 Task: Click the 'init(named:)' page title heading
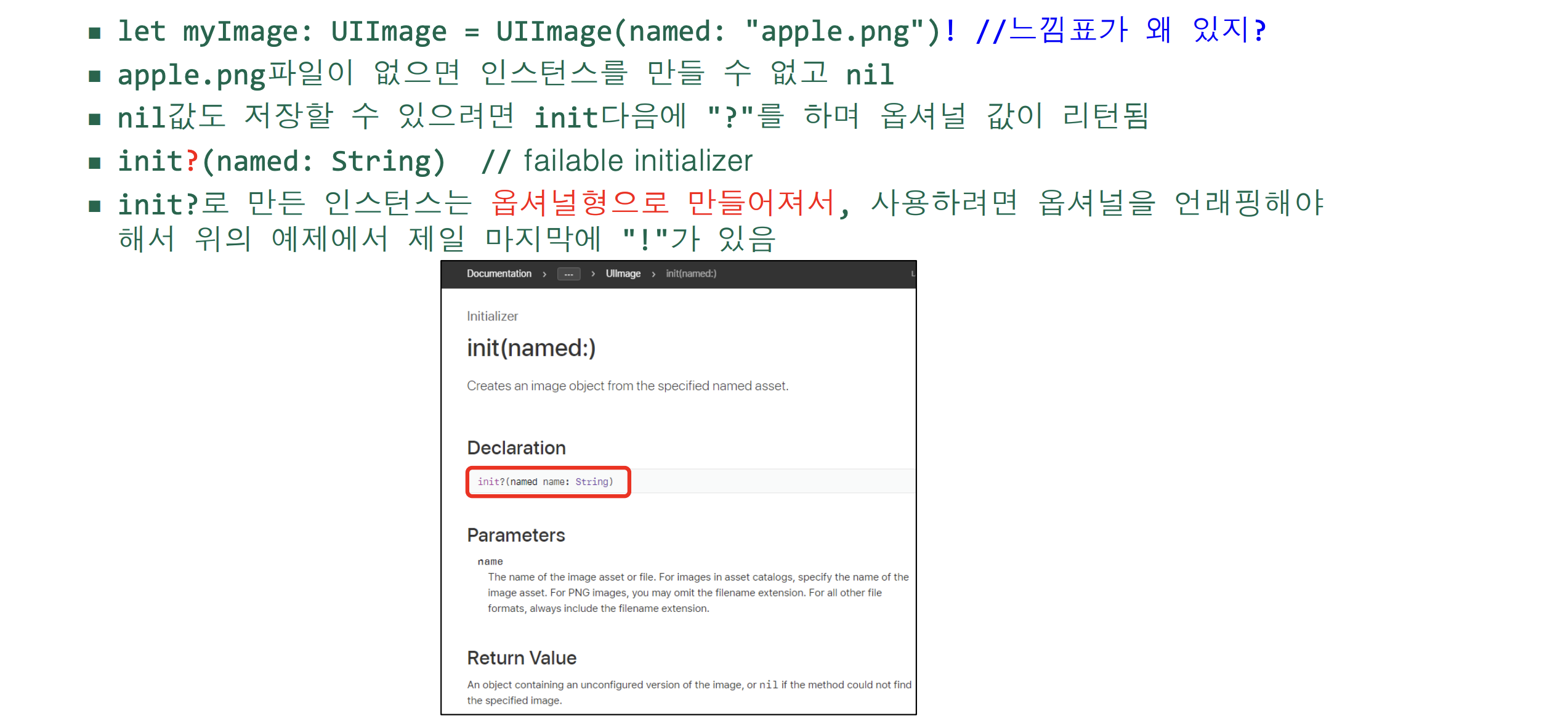[x=531, y=348]
